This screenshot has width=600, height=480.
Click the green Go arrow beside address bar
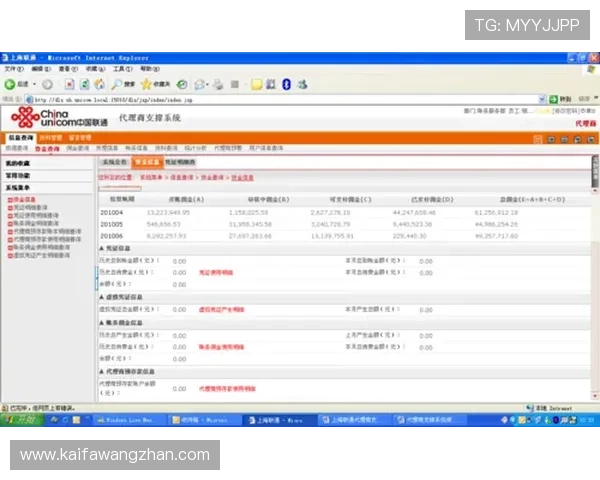tap(552, 99)
